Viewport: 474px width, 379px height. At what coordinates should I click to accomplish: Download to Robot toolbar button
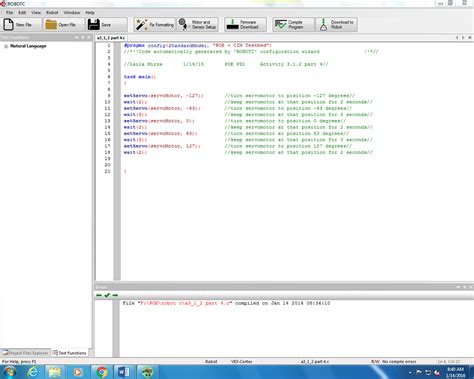point(336,25)
